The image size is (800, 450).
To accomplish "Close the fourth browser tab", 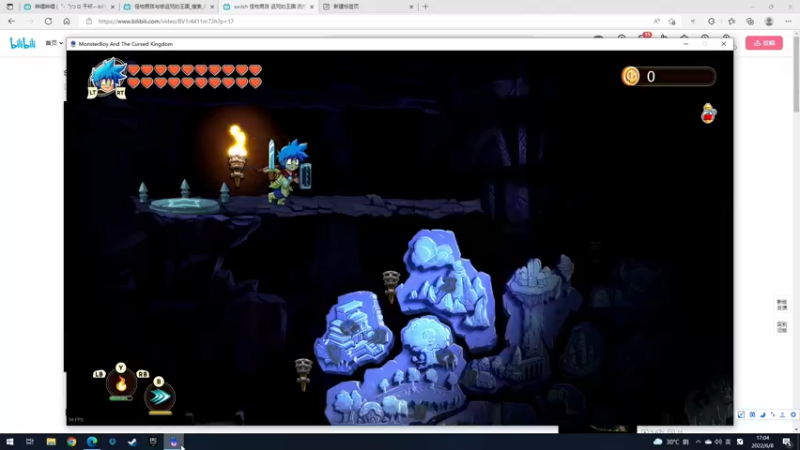I will (x=411, y=7).
